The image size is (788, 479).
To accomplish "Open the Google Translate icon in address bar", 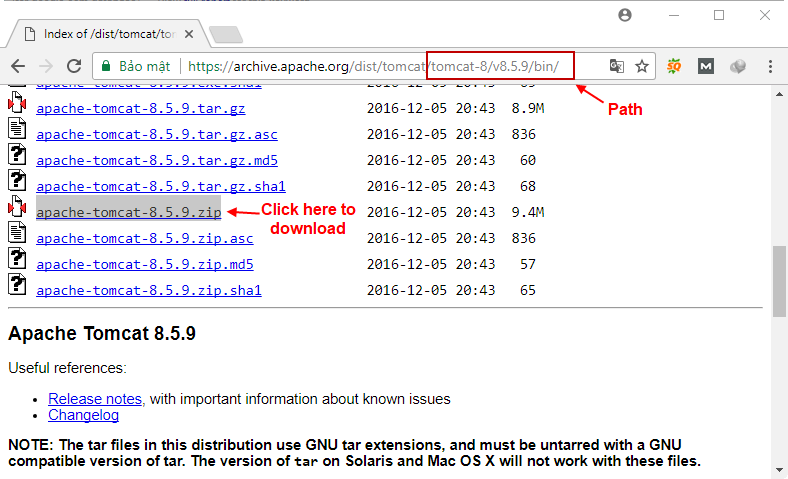I will click(x=616, y=66).
